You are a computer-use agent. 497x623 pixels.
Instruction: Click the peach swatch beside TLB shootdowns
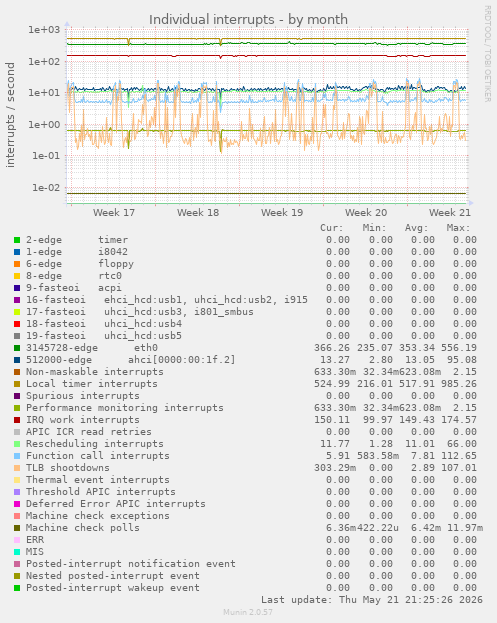17,468
